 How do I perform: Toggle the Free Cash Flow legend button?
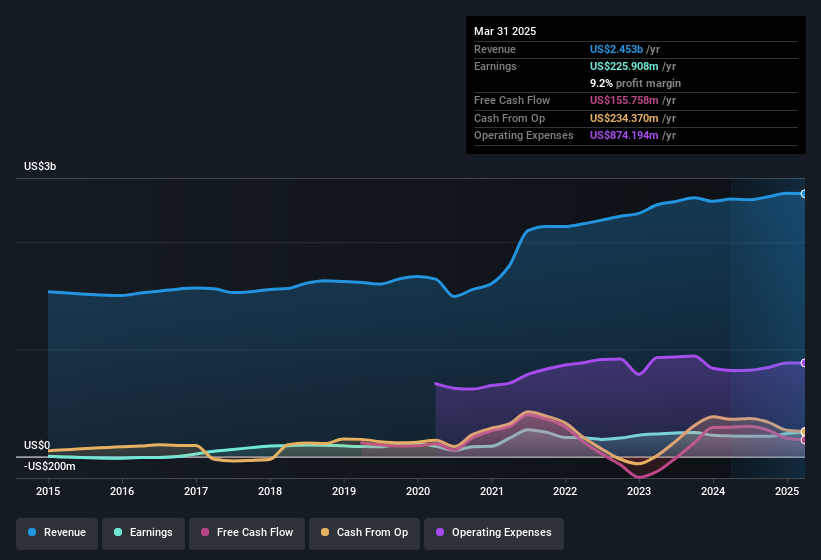pos(247,533)
